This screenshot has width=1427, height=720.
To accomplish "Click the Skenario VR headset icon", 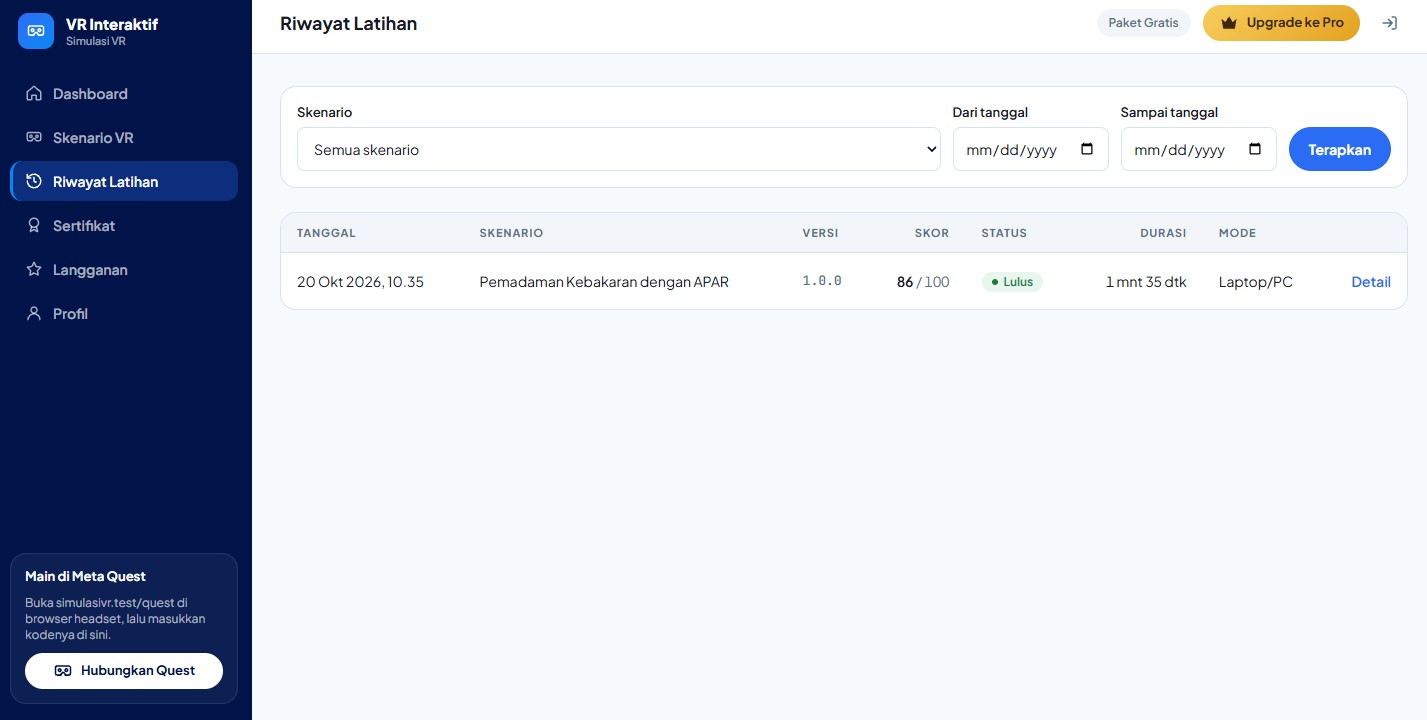I will (34, 138).
